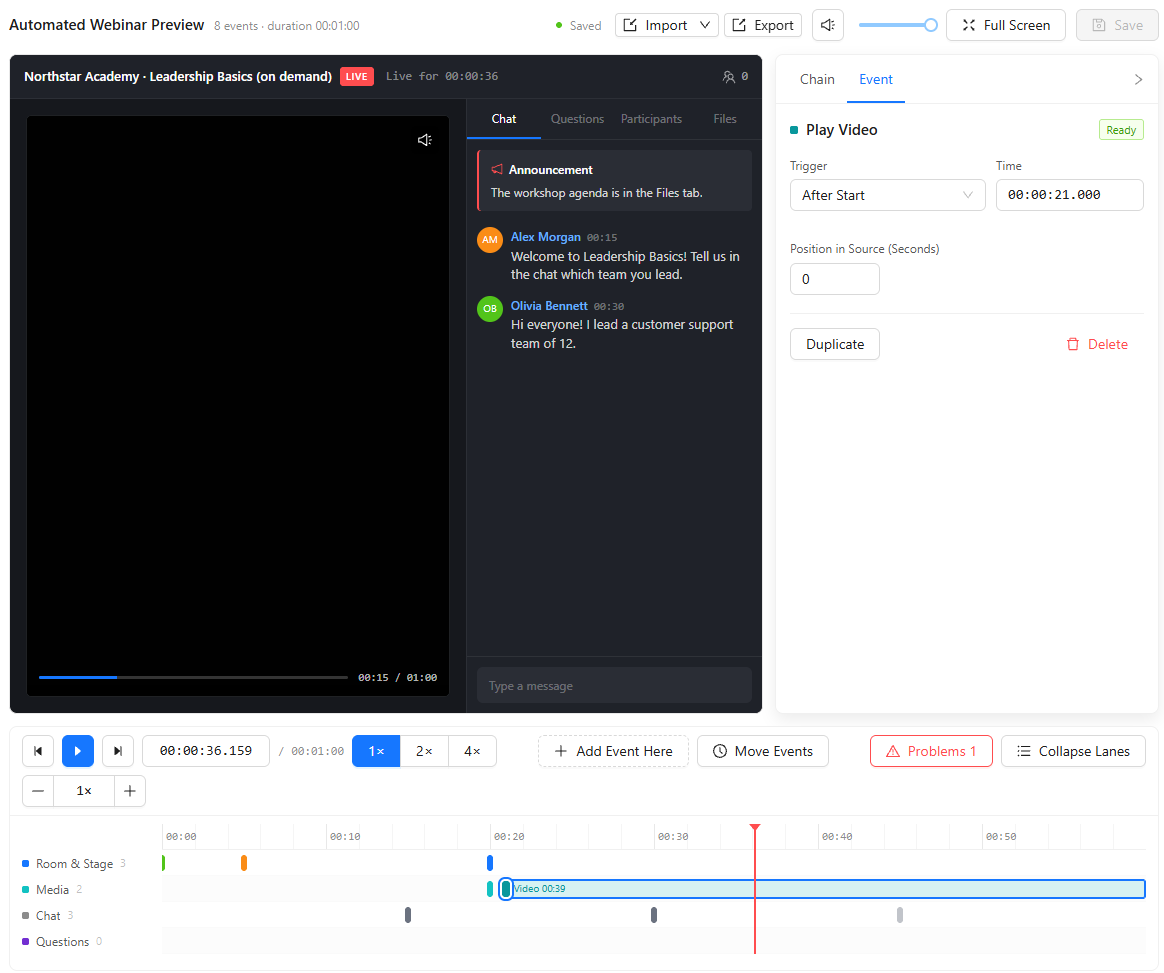The width and height of the screenshot is (1164, 973).
Task: Click the OB avatar
Action: (x=490, y=309)
